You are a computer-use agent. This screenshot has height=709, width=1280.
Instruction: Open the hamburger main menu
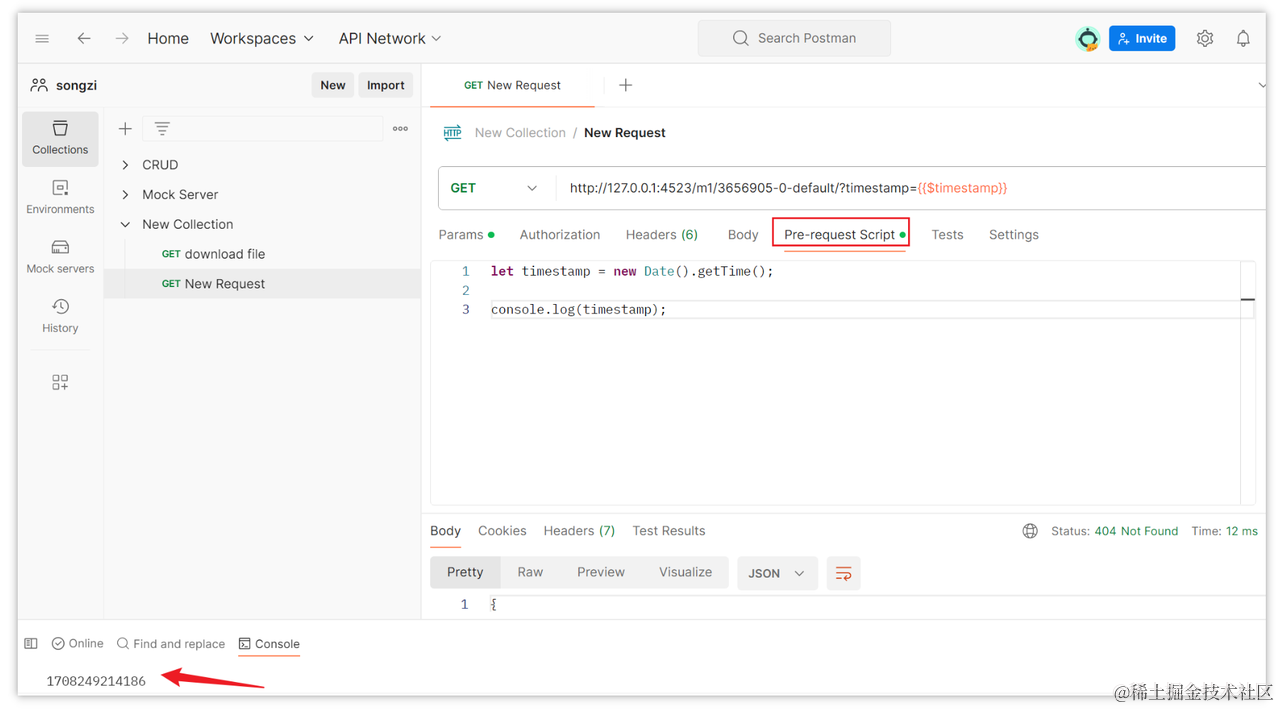tap(42, 38)
